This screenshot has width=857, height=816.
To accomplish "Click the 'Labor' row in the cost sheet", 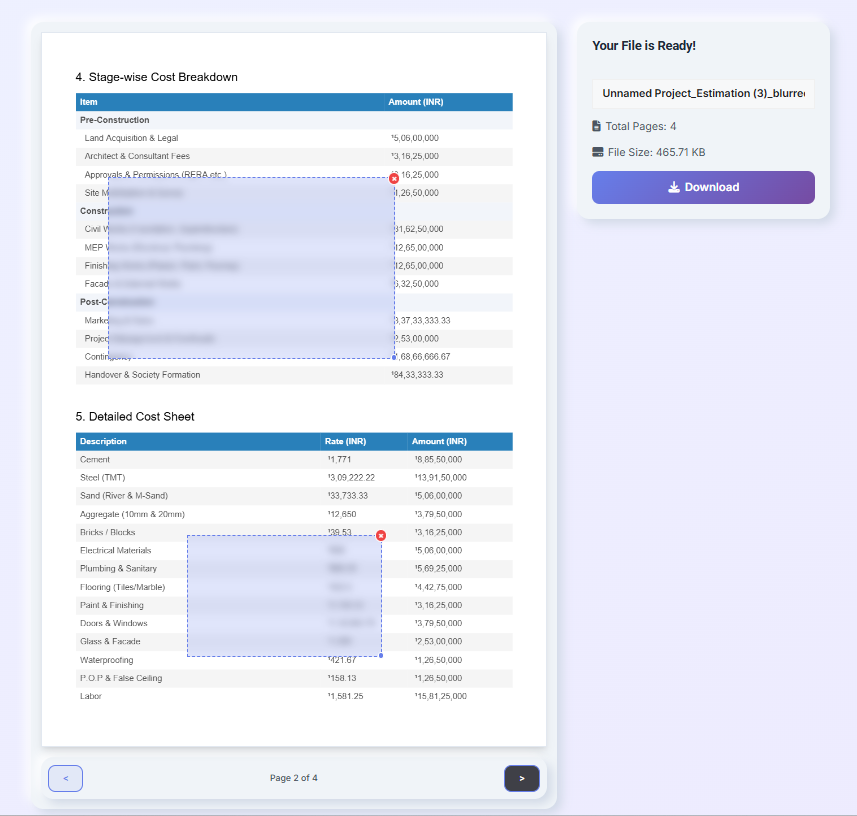I will 294,696.
